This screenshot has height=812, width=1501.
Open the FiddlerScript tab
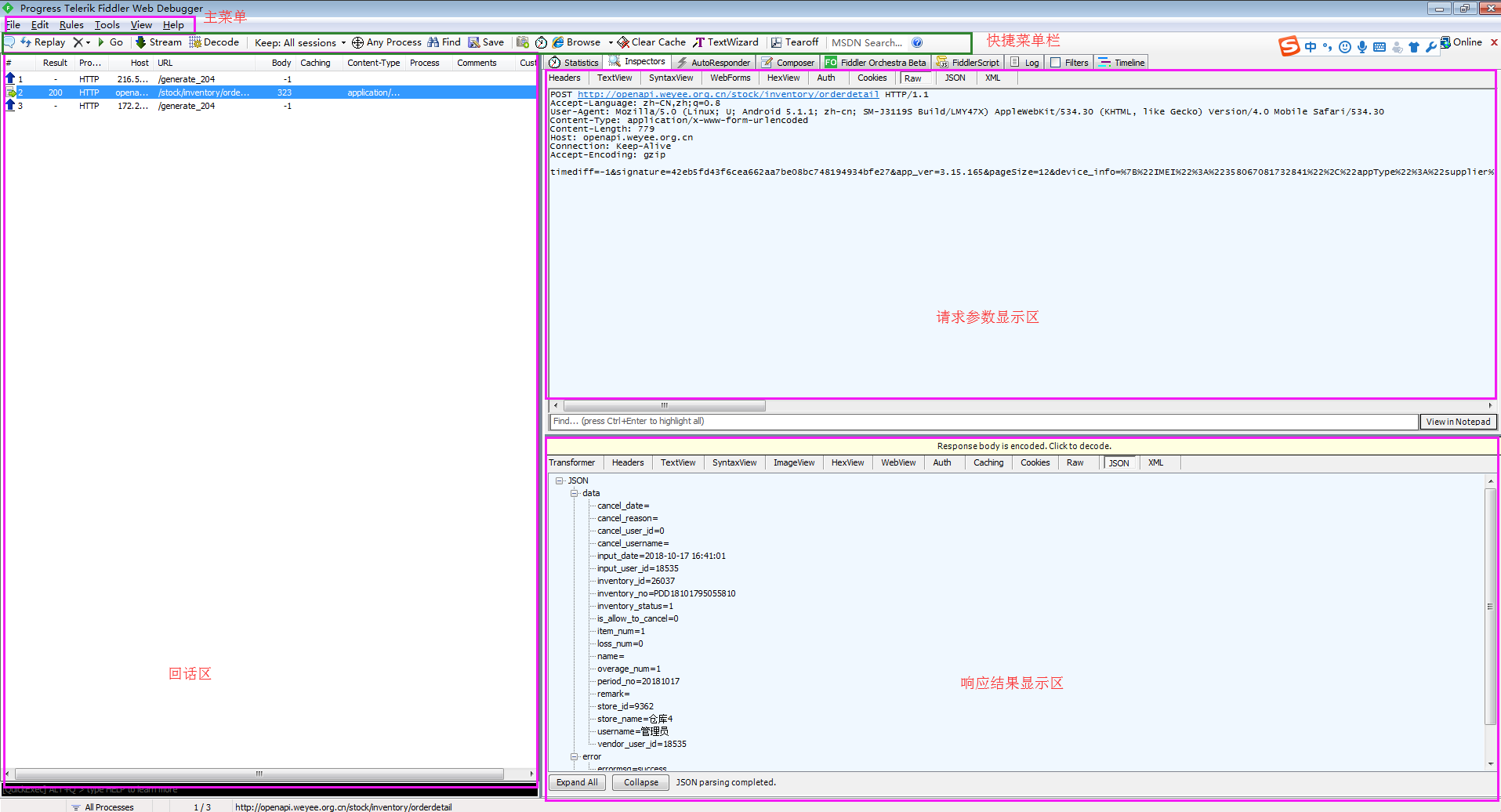968,63
